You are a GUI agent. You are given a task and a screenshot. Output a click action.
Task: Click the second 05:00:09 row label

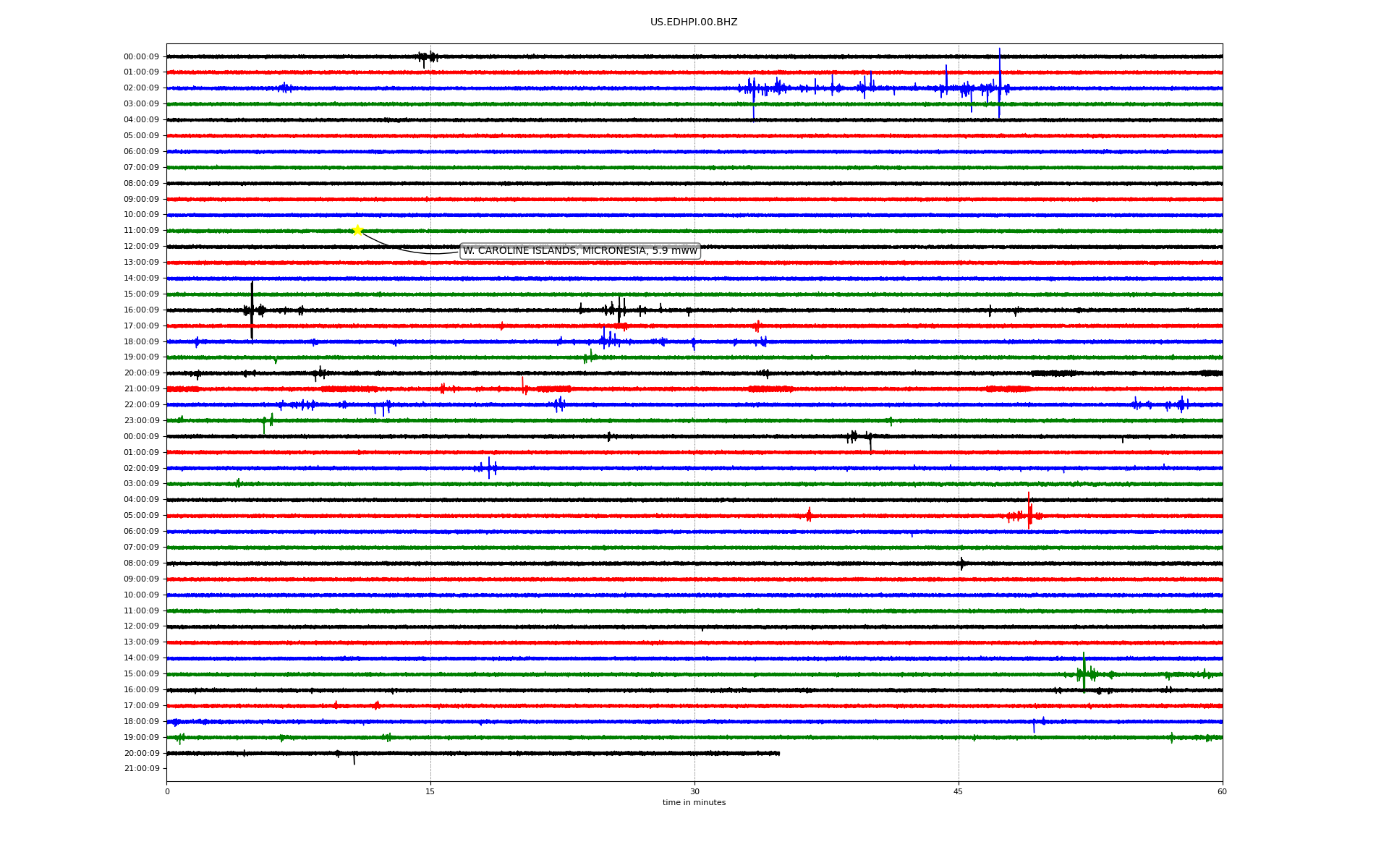click(141, 516)
